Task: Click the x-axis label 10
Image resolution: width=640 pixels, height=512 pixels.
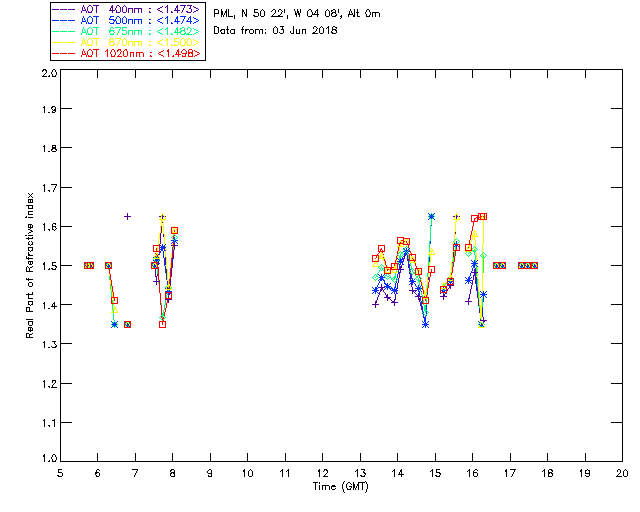Action: pos(248,473)
